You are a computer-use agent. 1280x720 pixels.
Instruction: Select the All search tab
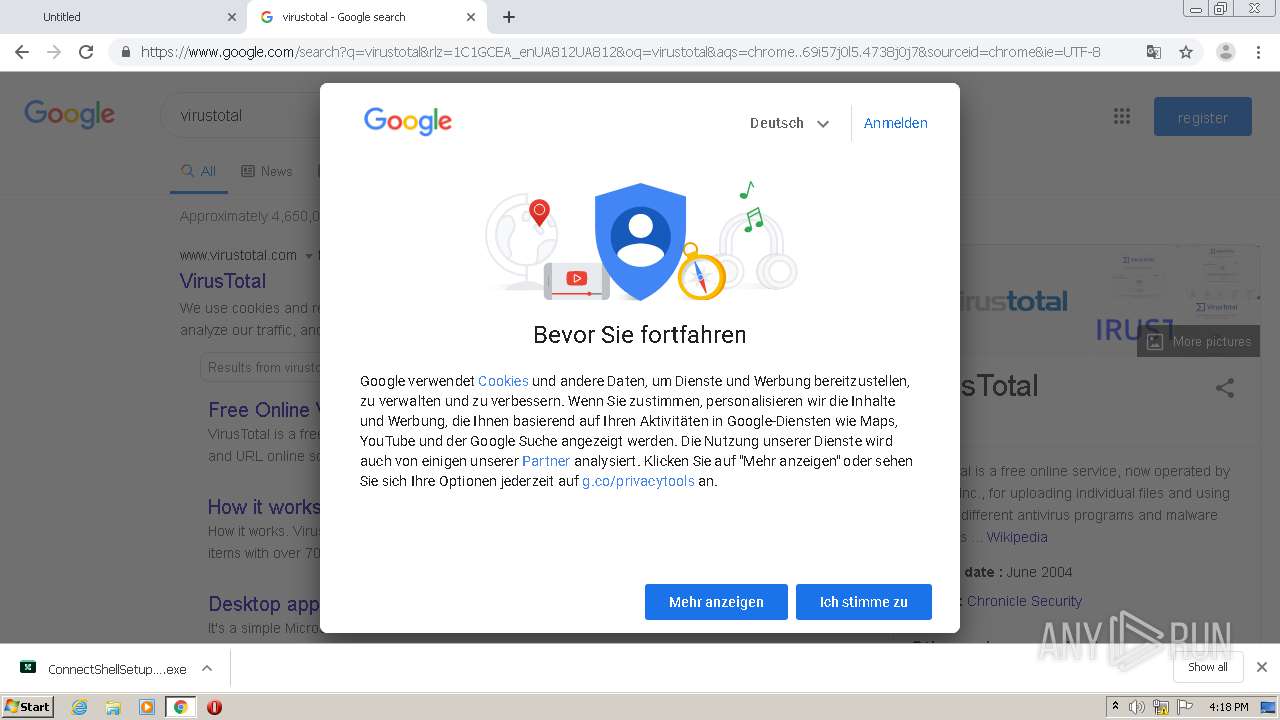(x=198, y=171)
